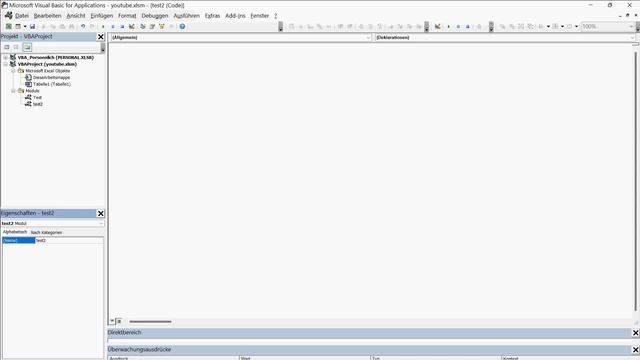
Task: Switch to the Nach Kategorien properties tab
Action: coord(47,232)
